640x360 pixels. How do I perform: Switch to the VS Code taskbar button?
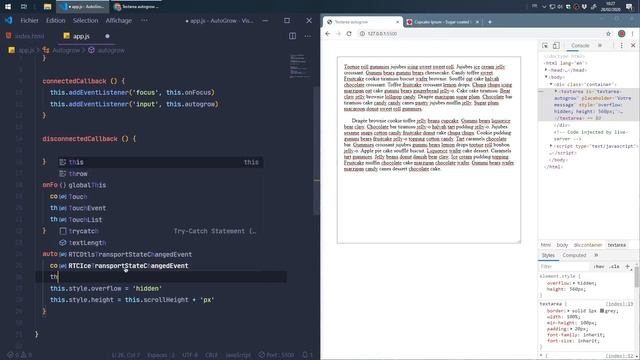tap(83, 7)
